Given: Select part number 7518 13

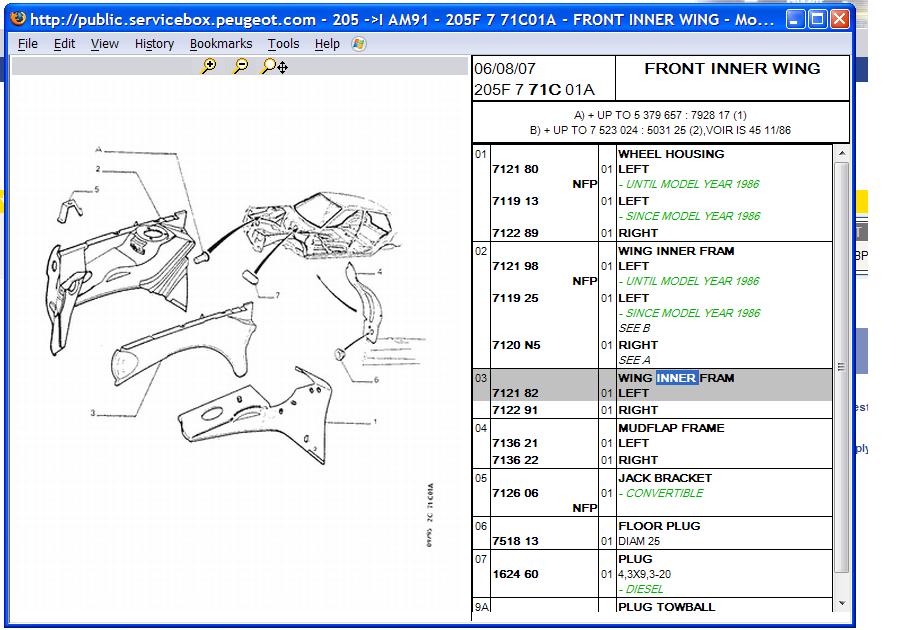Looking at the screenshot, I should tap(515, 541).
